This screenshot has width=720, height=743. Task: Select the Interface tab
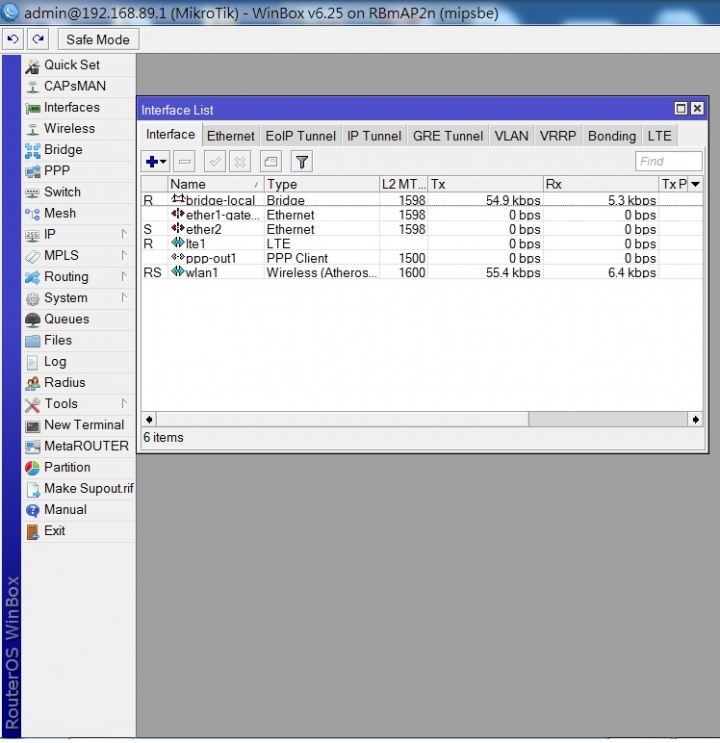[x=171, y=135]
